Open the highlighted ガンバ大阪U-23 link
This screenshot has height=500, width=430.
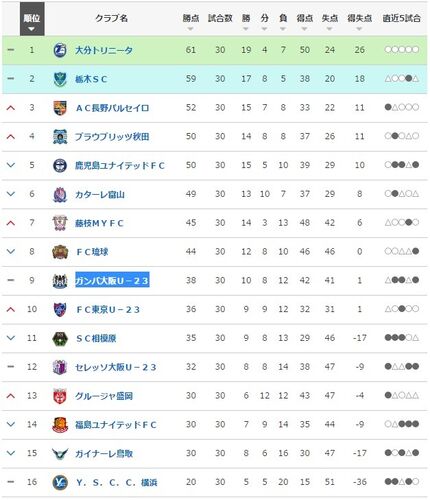coord(112,281)
